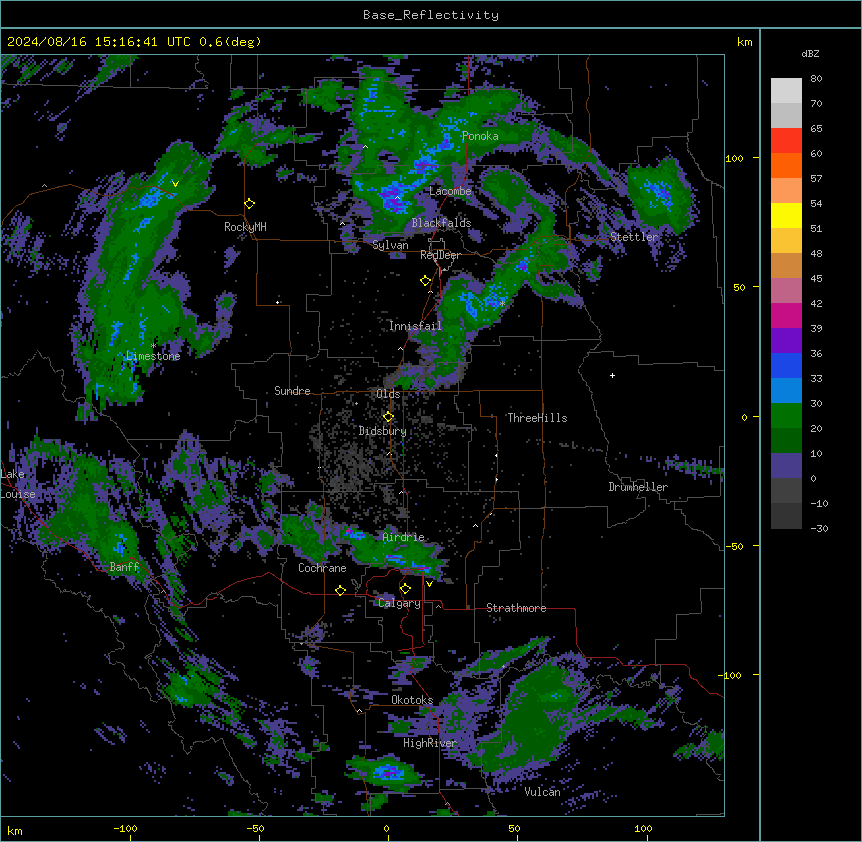The width and height of the screenshot is (862, 842).
Task: Click the -100 tick label on bottom axis
Action: click(125, 828)
